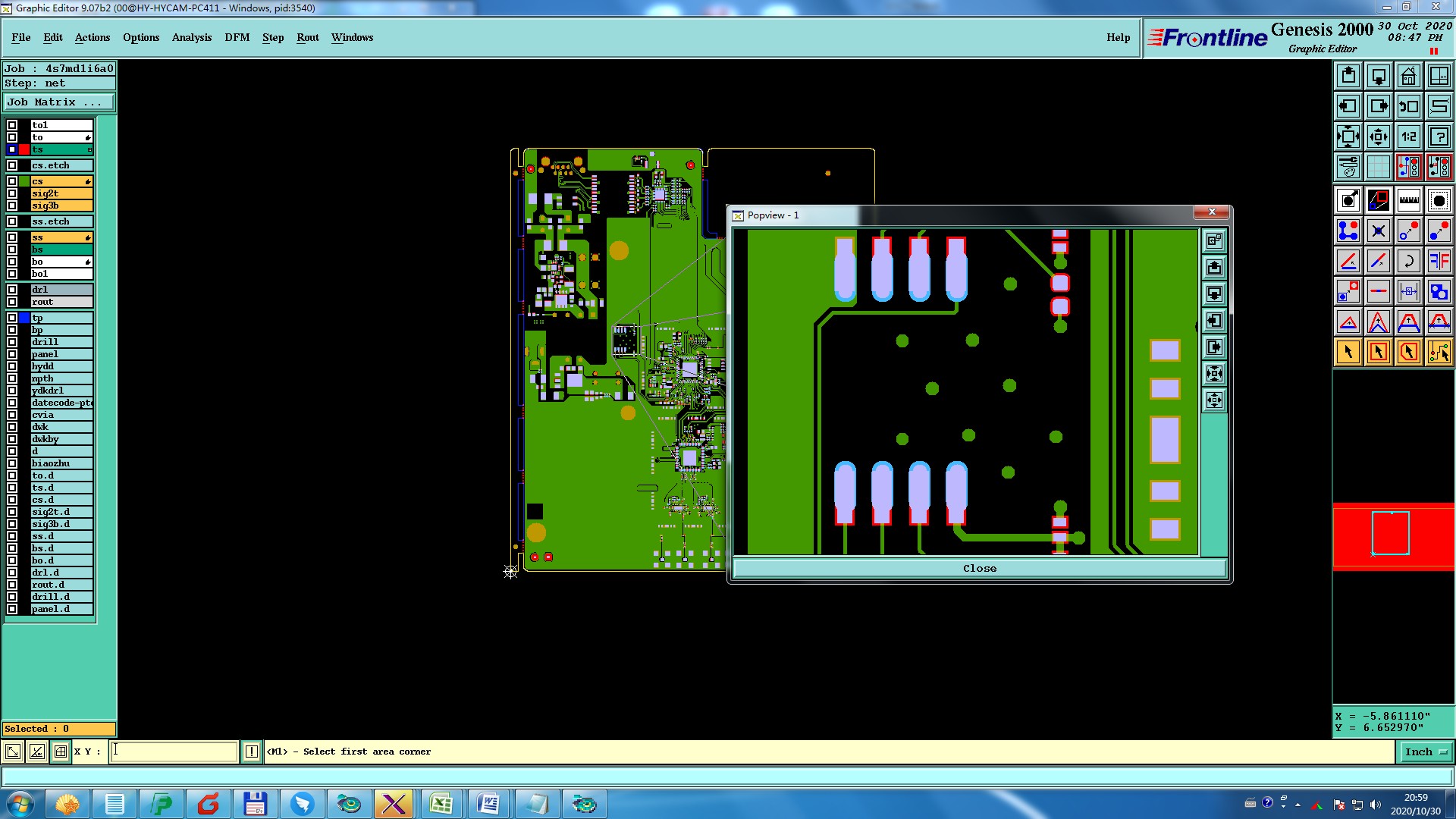Image resolution: width=1456 pixels, height=819 pixels.
Task: Select the ruler measure tool
Action: point(1408,200)
